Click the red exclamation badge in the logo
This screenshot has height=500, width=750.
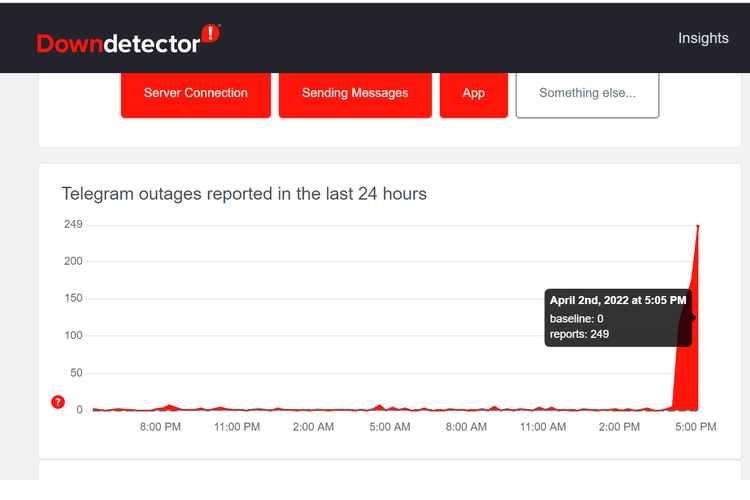[x=210, y=34]
